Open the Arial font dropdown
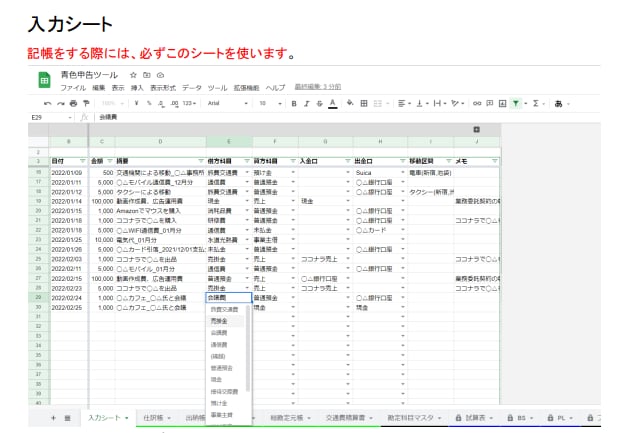 click(227, 103)
